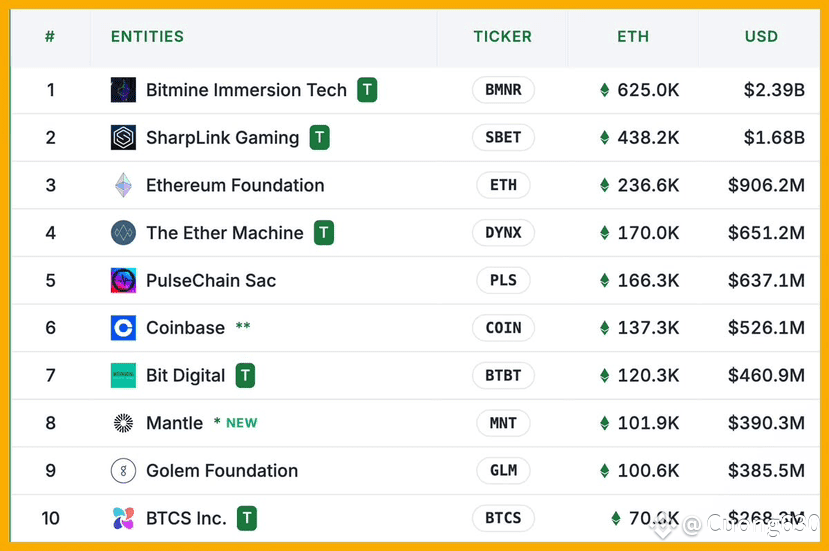829x551 pixels.
Task: Click The Ether Machine round logo
Action: 123,233
